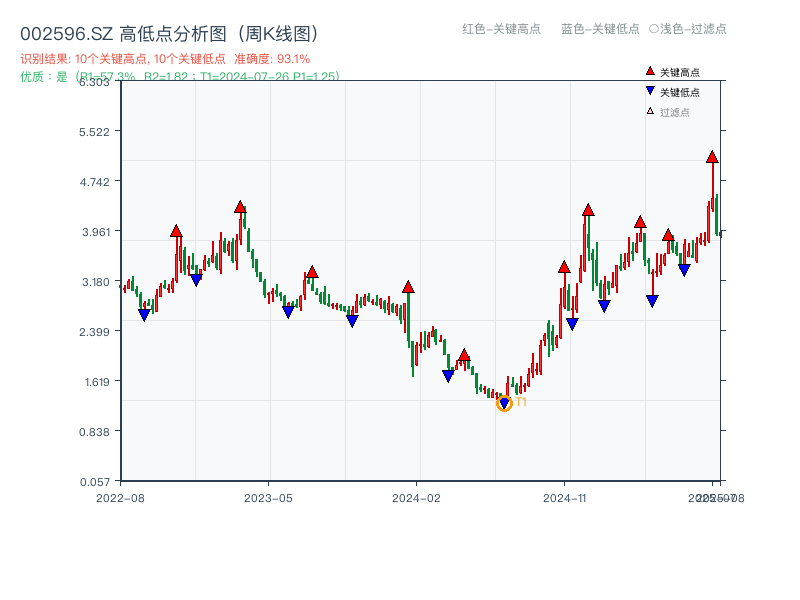
Task: Click the orange T1 text label
Action: point(521,402)
